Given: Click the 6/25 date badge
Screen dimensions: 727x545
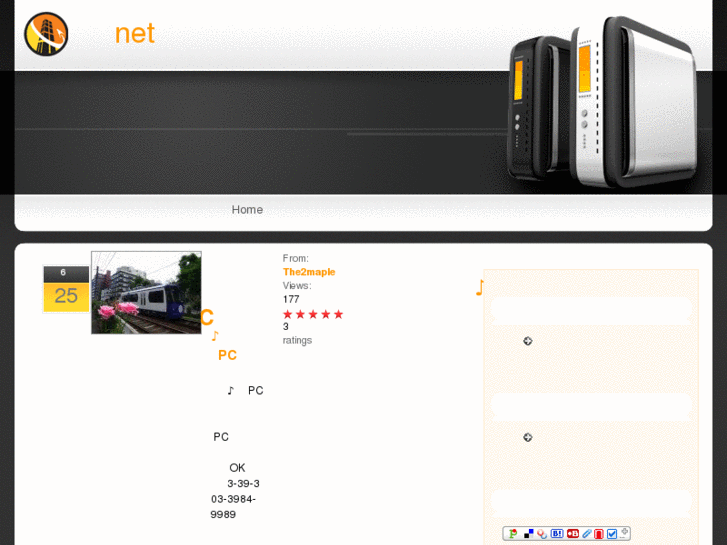Looking at the screenshot, I should pyautogui.click(x=66, y=289).
